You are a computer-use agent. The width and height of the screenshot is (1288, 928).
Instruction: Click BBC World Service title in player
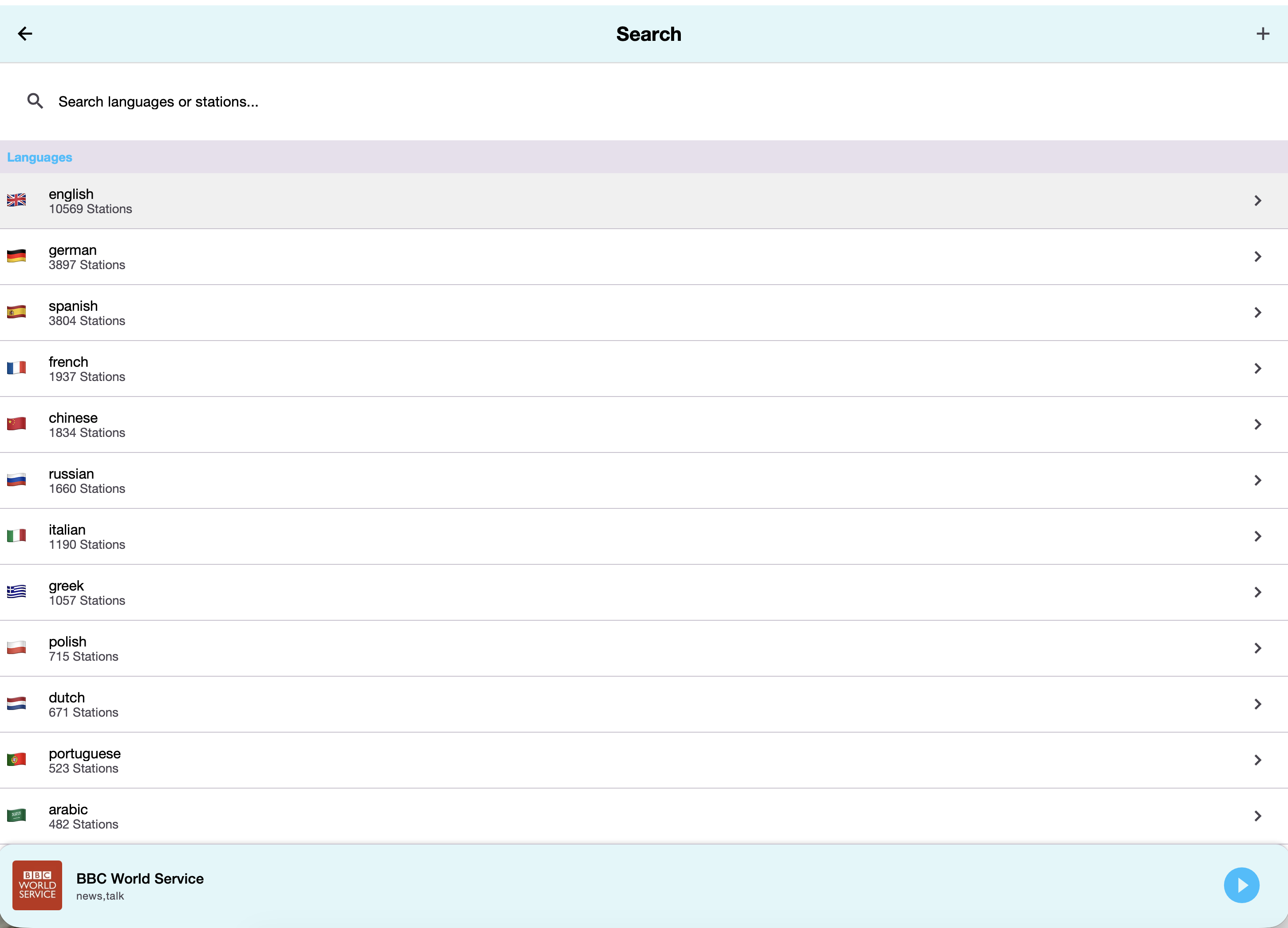(140, 878)
